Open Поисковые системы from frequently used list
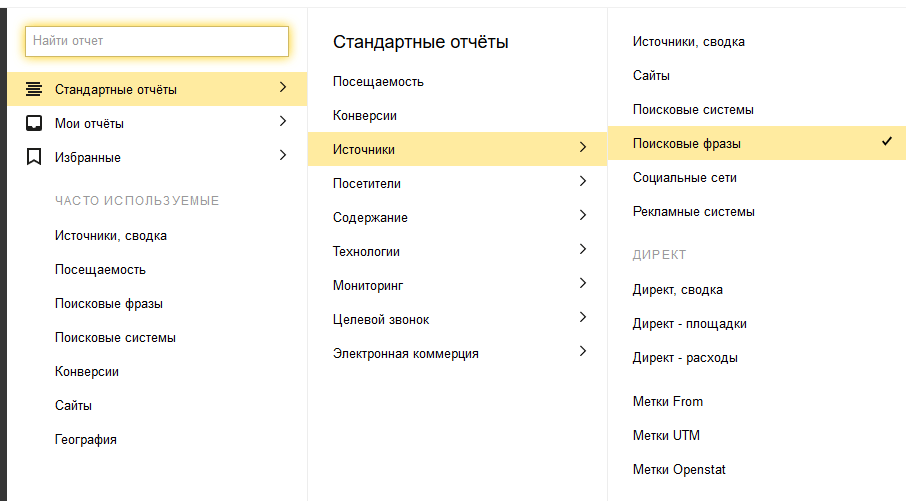The image size is (906, 501). (x=115, y=338)
